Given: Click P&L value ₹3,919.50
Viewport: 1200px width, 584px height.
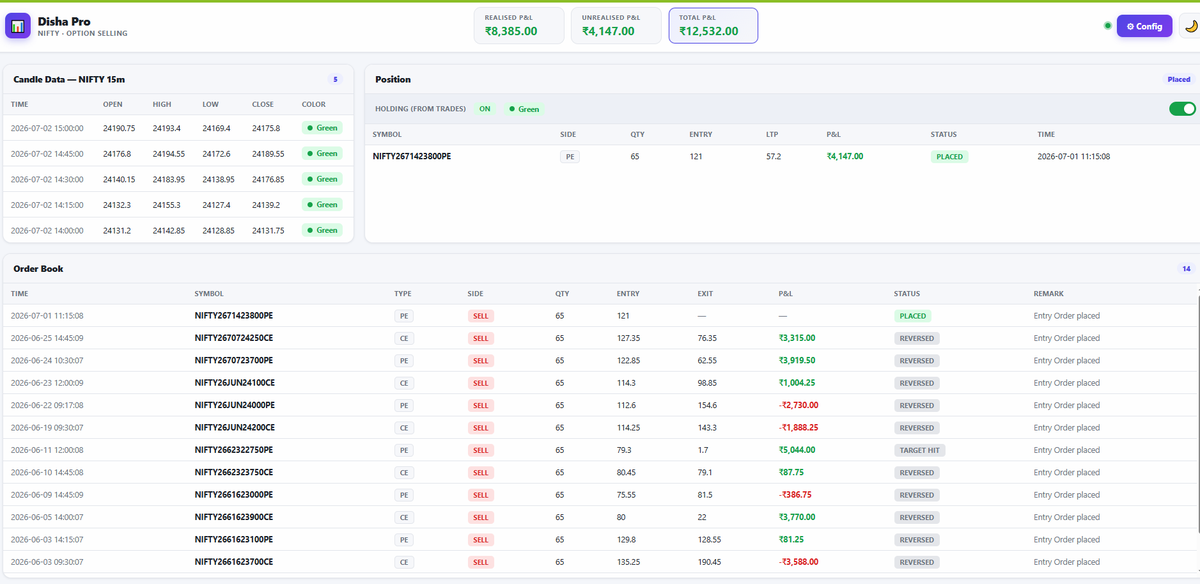Looking at the screenshot, I should (798, 361).
